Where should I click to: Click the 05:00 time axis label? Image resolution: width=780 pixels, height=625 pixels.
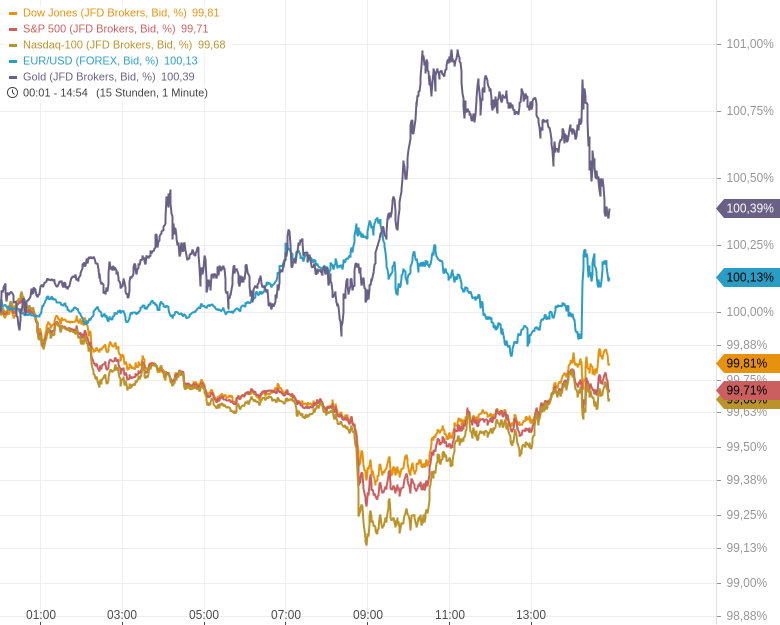point(204,615)
